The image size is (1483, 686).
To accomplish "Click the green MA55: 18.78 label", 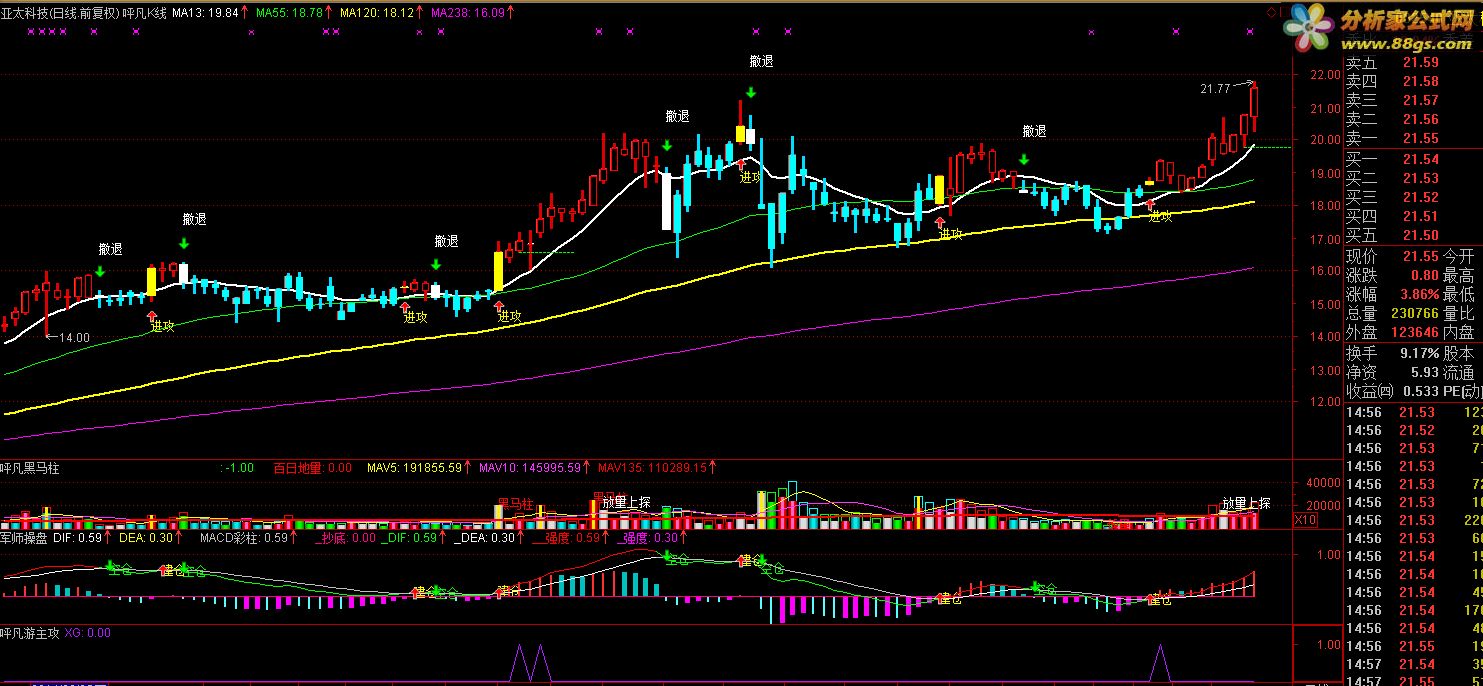I will coord(289,13).
